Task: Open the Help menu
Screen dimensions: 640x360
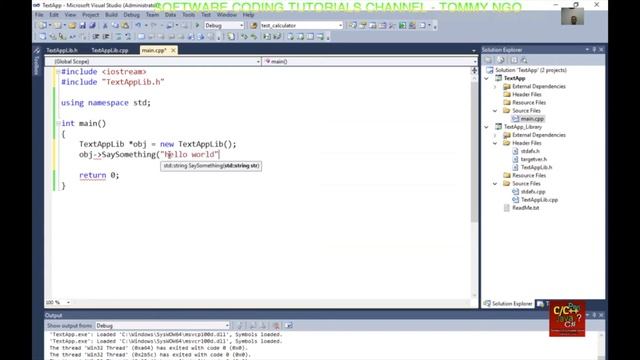Action: pyautogui.click(x=248, y=15)
